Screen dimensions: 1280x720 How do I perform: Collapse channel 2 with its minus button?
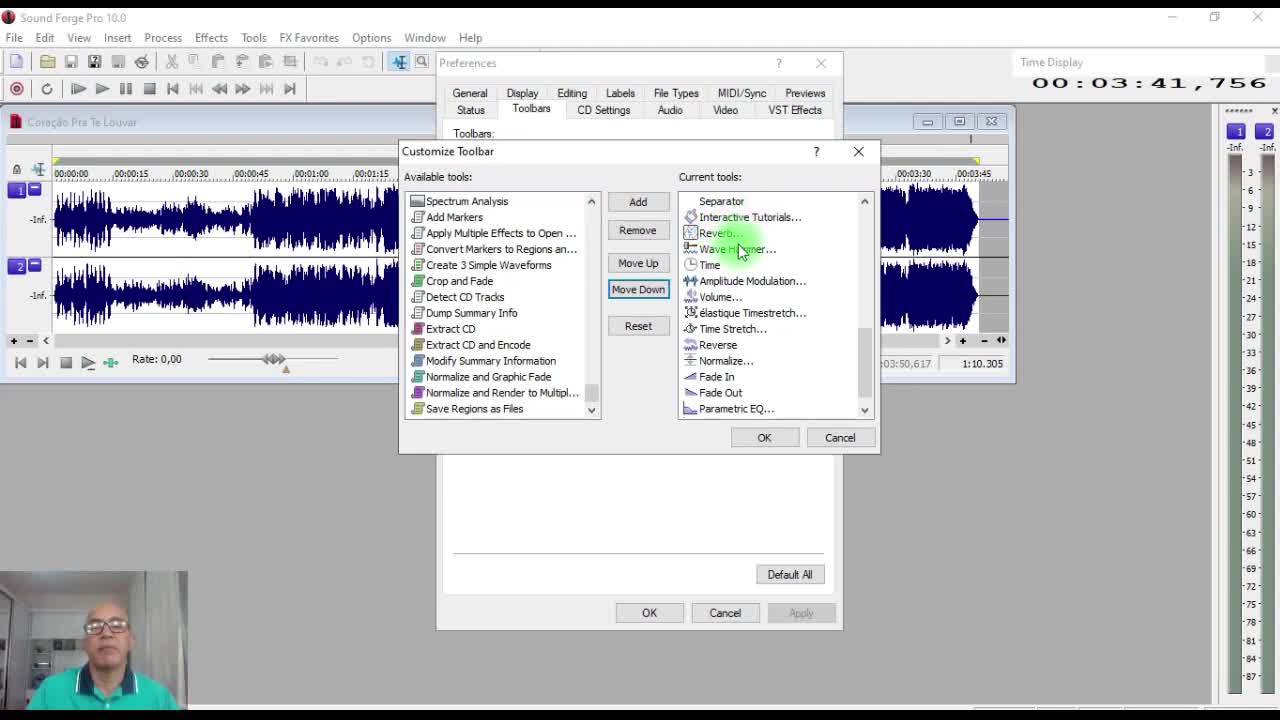click(x=34, y=264)
